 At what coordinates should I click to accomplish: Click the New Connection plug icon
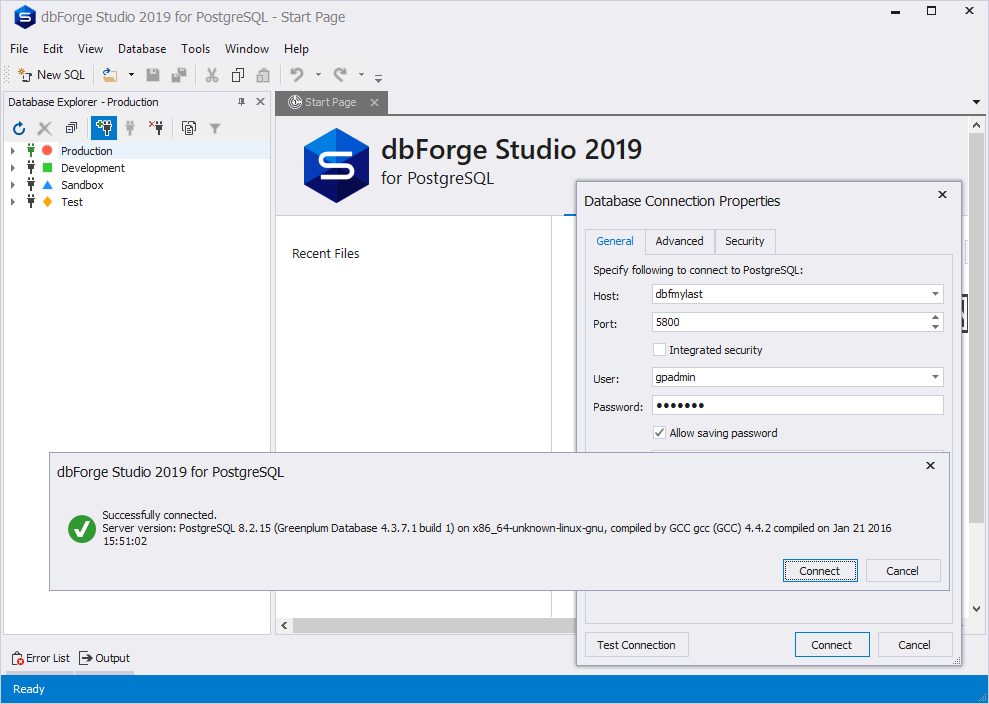[x=103, y=128]
